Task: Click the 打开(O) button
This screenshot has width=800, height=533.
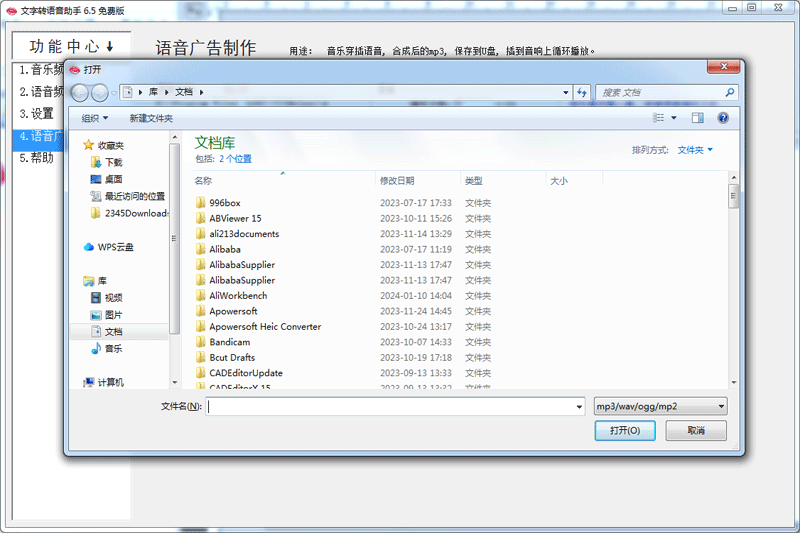Action: (x=625, y=430)
